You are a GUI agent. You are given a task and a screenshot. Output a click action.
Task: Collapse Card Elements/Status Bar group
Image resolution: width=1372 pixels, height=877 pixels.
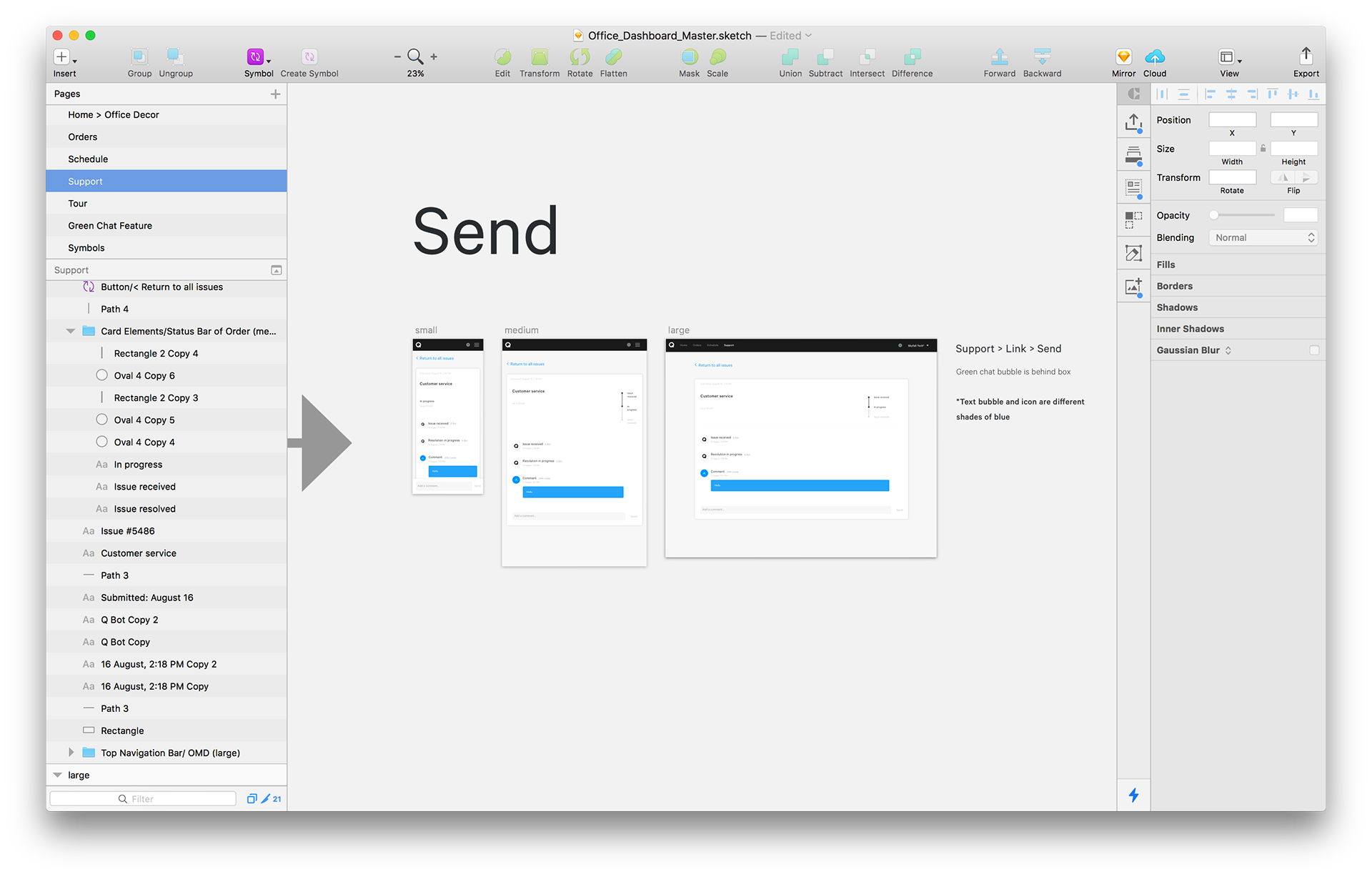point(70,331)
